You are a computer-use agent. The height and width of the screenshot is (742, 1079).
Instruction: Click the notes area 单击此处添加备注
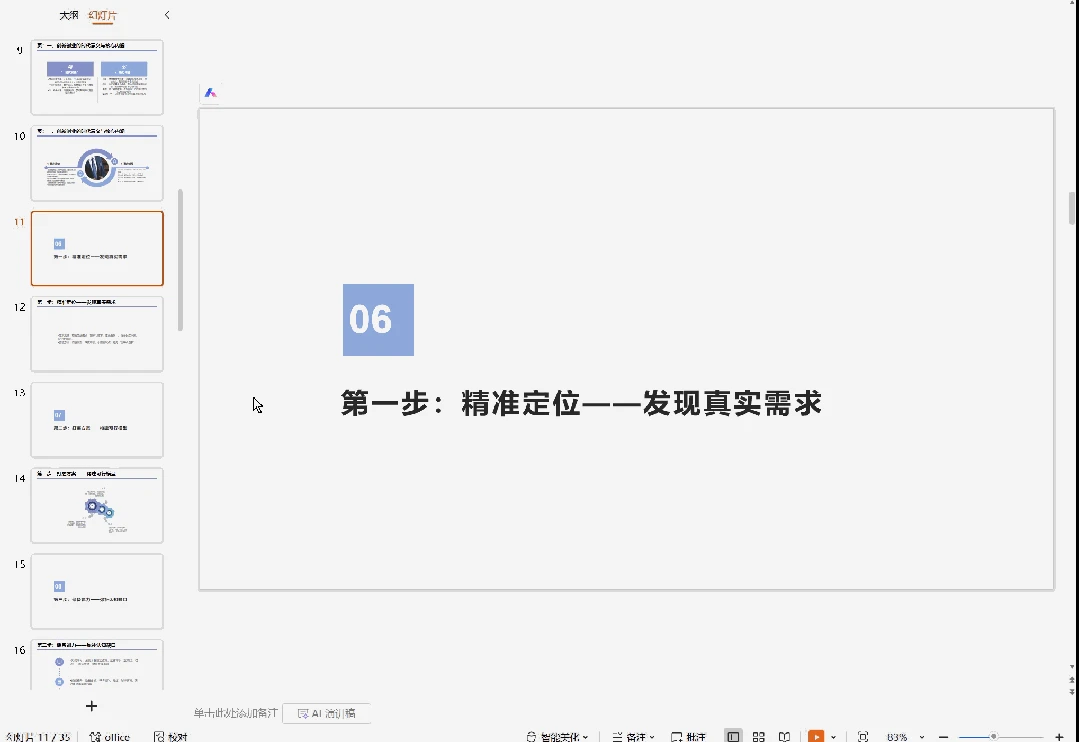pyautogui.click(x=235, y=713)
